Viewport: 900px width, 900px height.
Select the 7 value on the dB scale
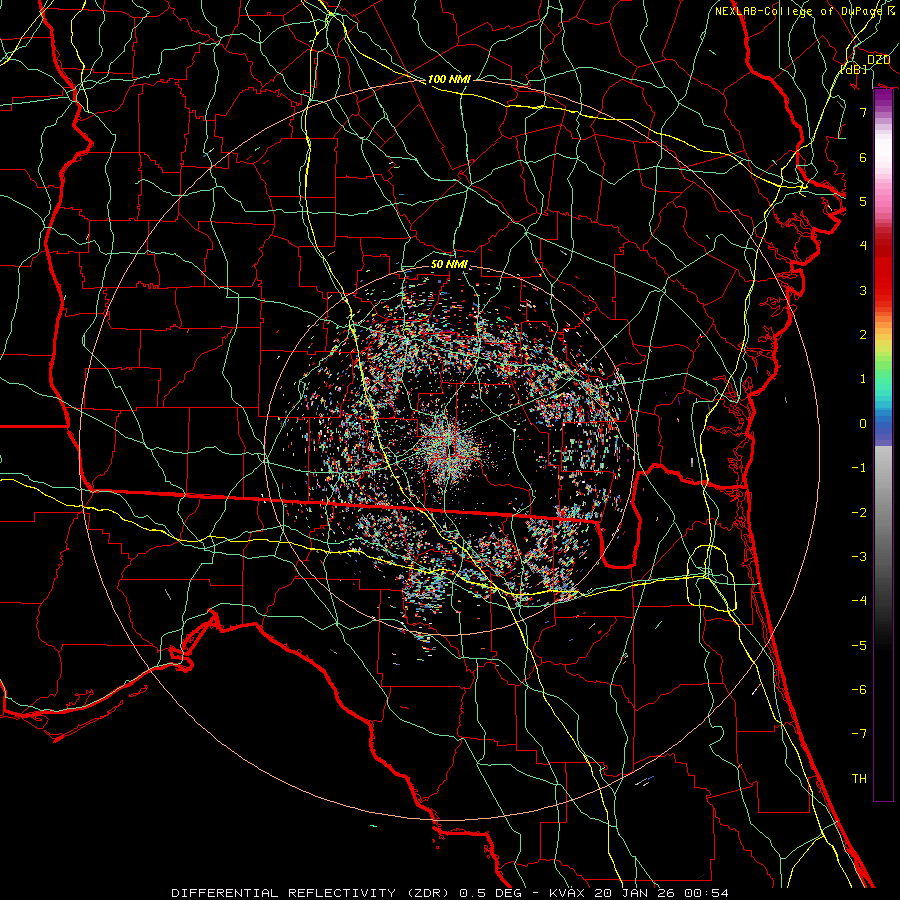point(863,112)
